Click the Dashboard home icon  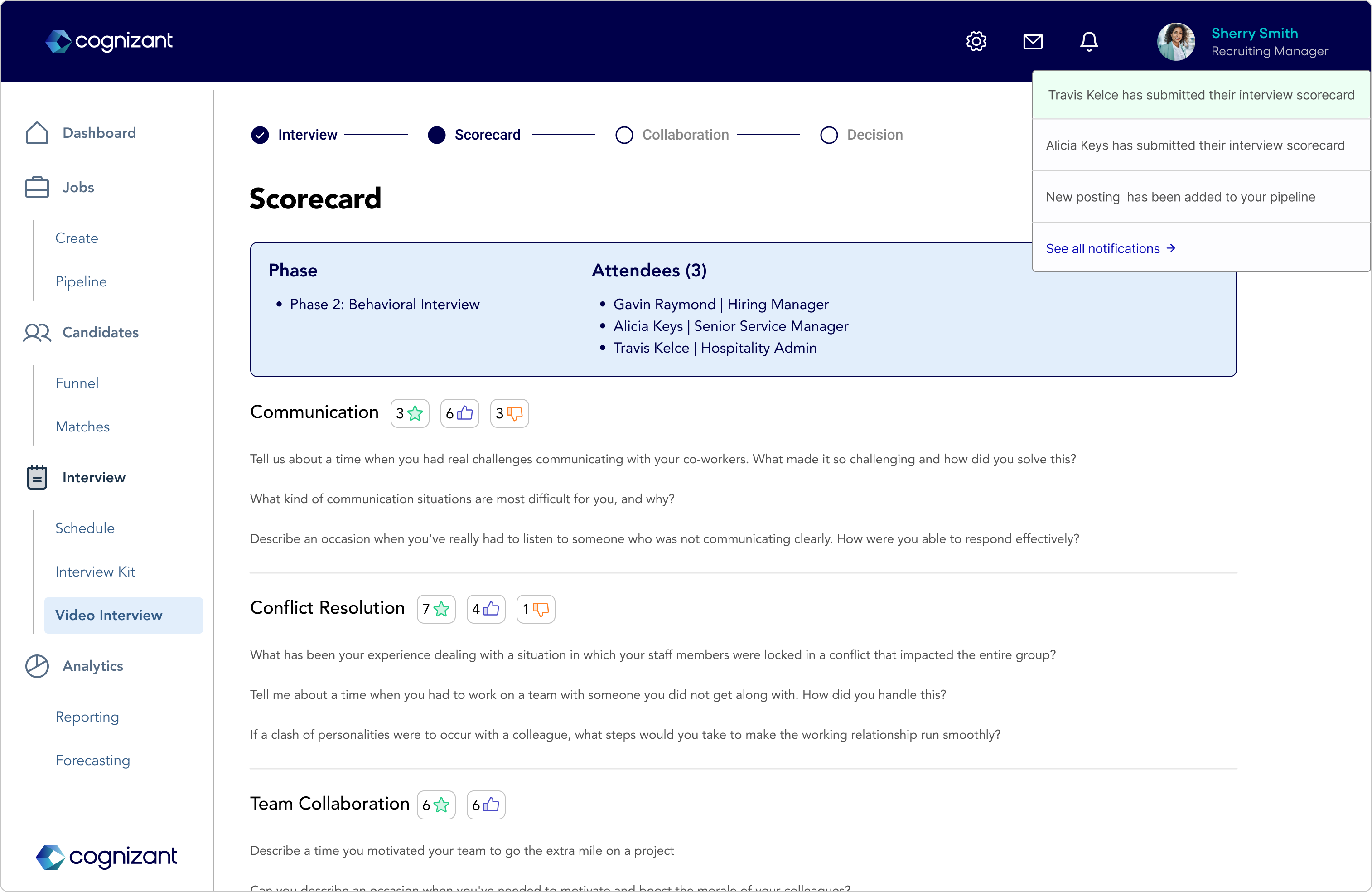pyautogui.click(x=37, y=133)
